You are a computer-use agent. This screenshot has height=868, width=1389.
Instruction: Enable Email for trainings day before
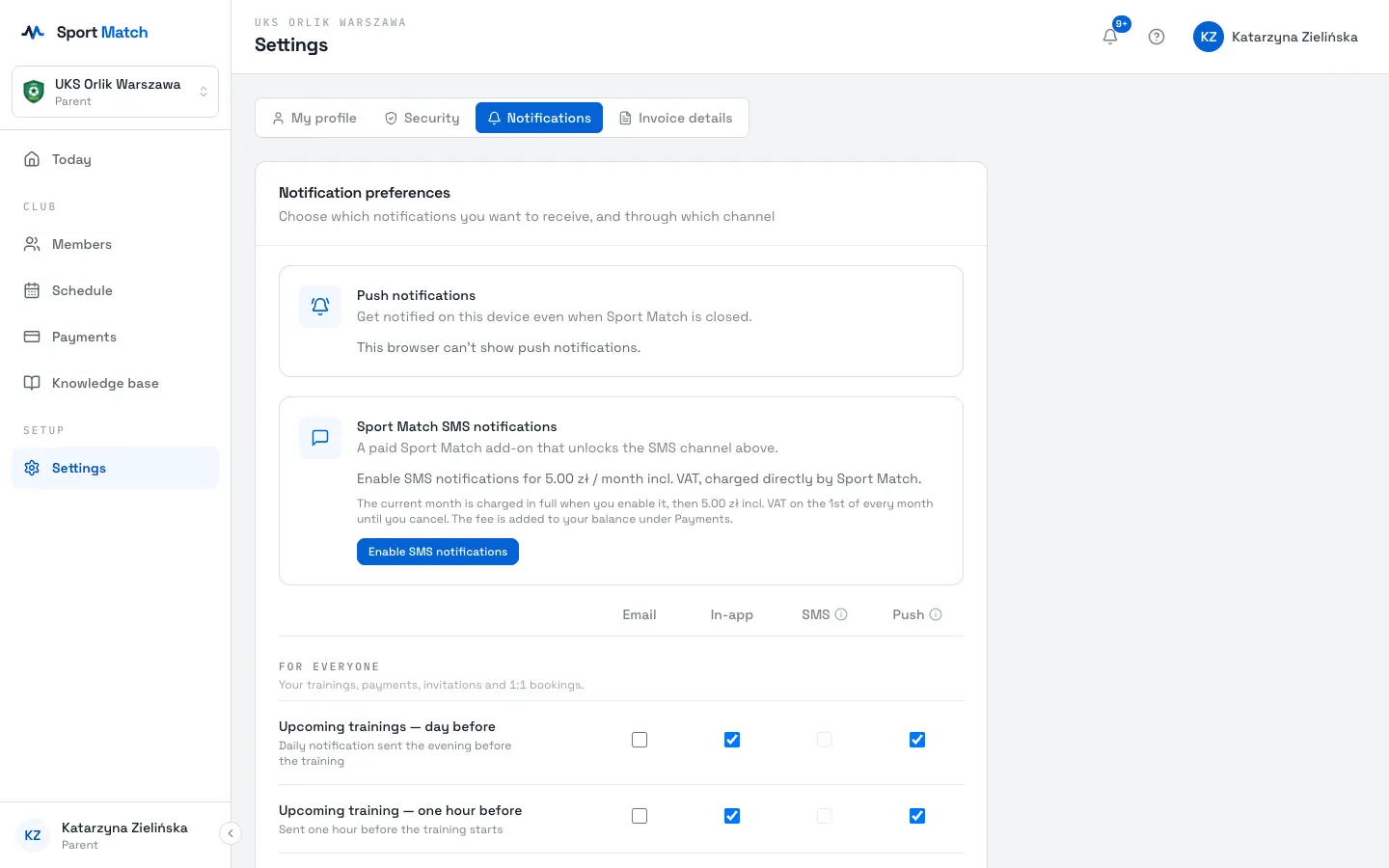click(640, 740)
